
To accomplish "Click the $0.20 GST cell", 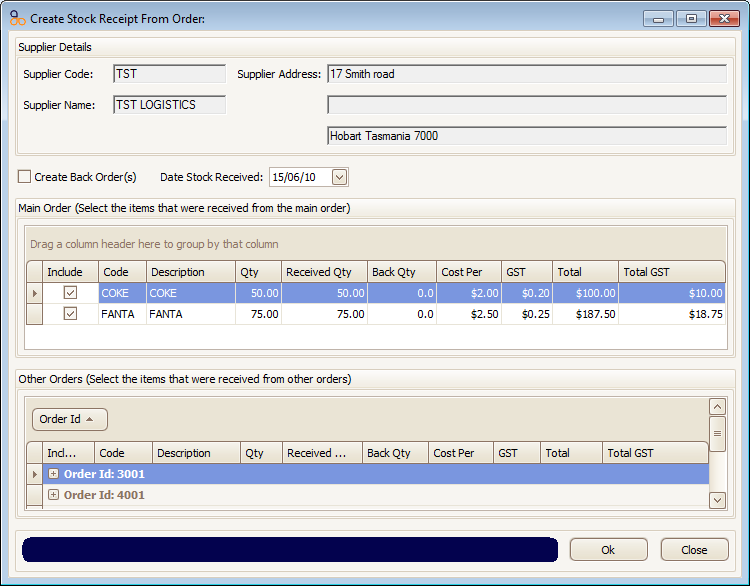I will pyautogui.click(x=527, y=293).
